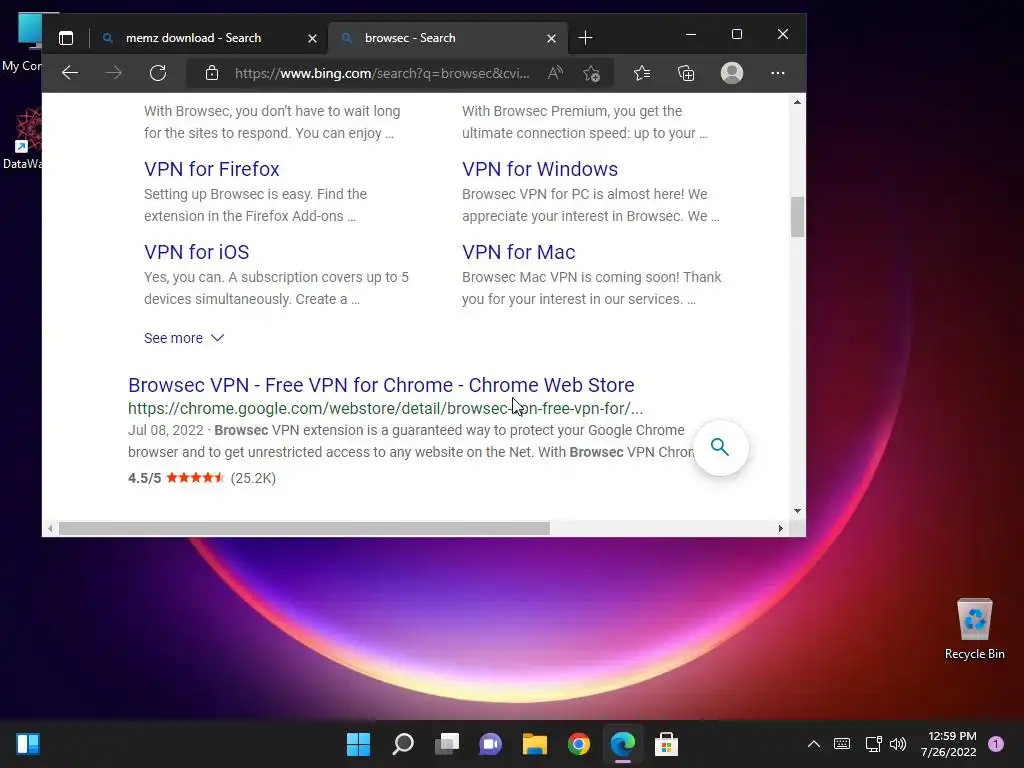Open Edge Settings and more menu

click(777, 72)
